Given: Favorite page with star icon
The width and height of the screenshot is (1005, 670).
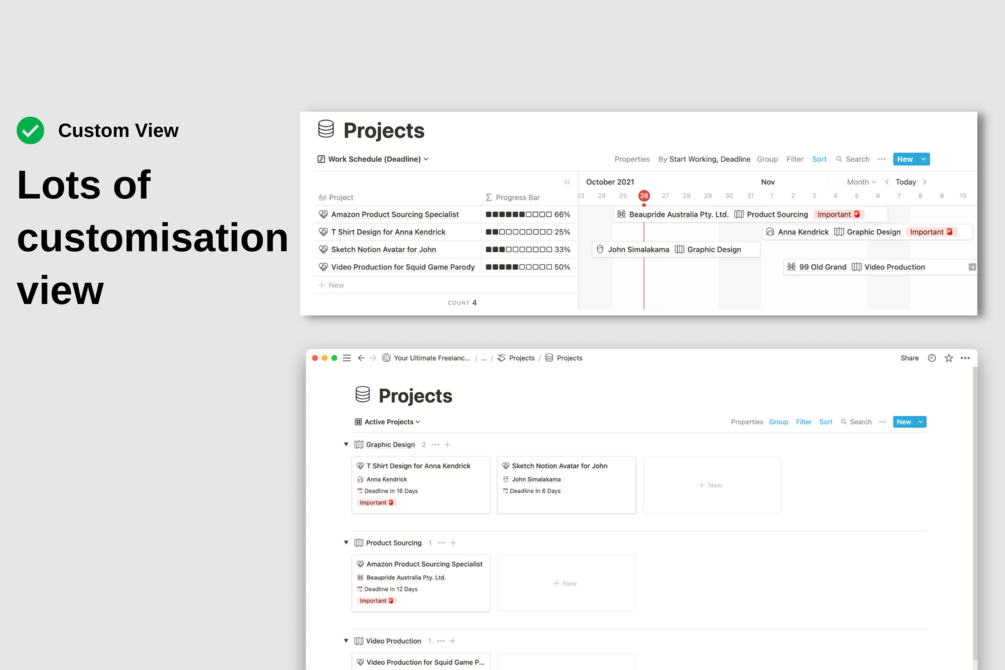Looking at the screenshot, I should [949, 358].
